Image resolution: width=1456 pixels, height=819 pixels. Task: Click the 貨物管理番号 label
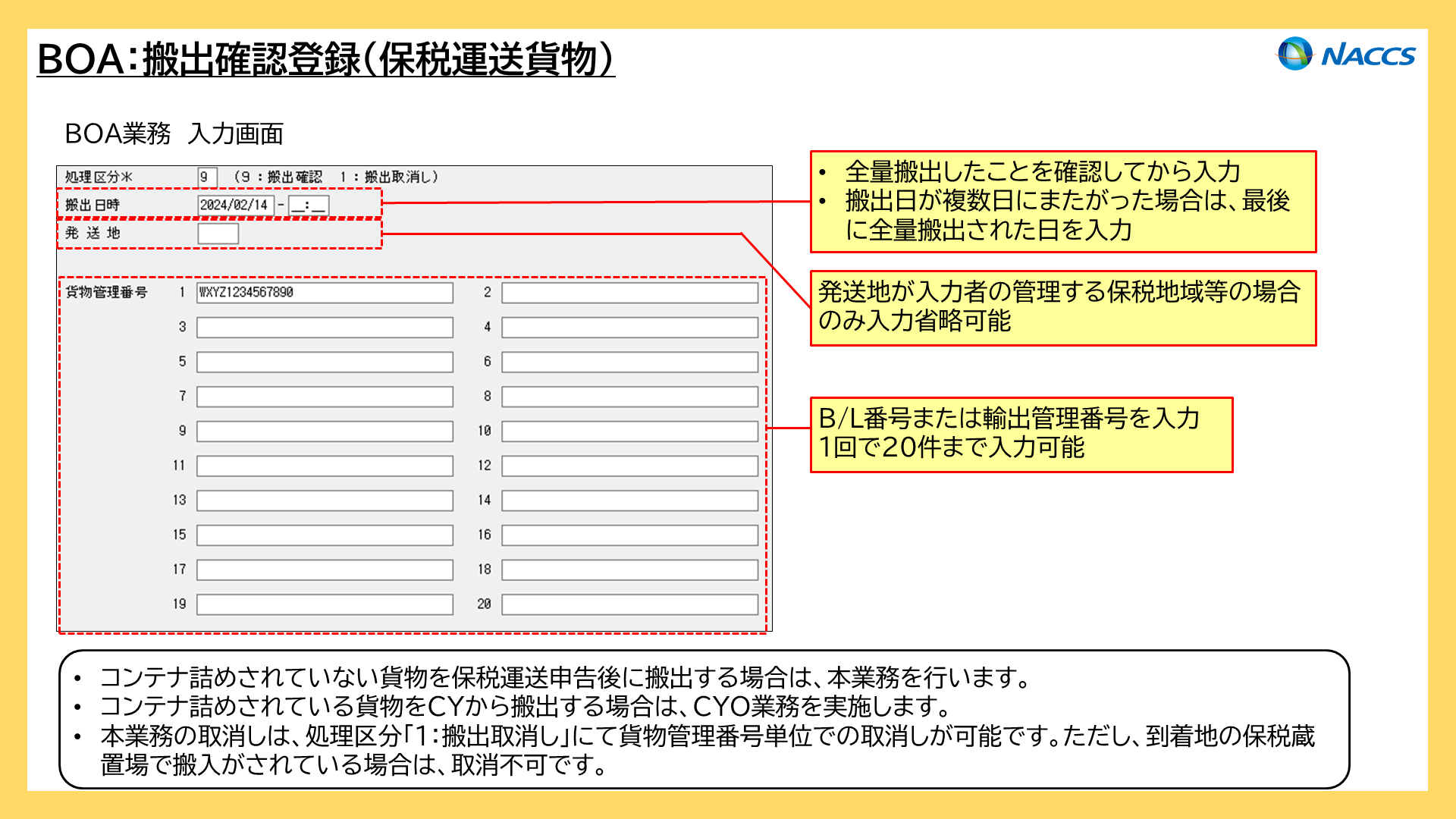click(106, 293)
